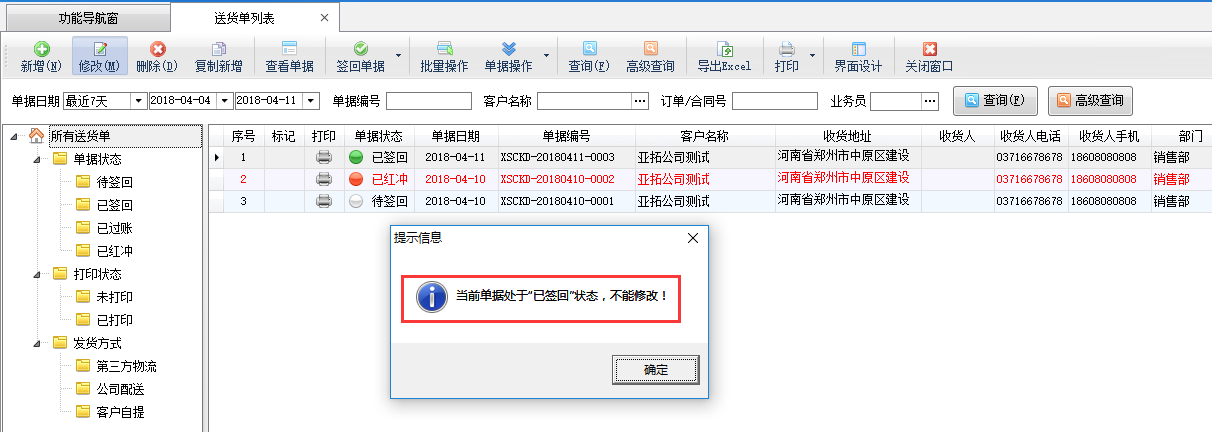Click 确定 in the dialog
This screenshot has width=1212, height=432.
(655, 369)
